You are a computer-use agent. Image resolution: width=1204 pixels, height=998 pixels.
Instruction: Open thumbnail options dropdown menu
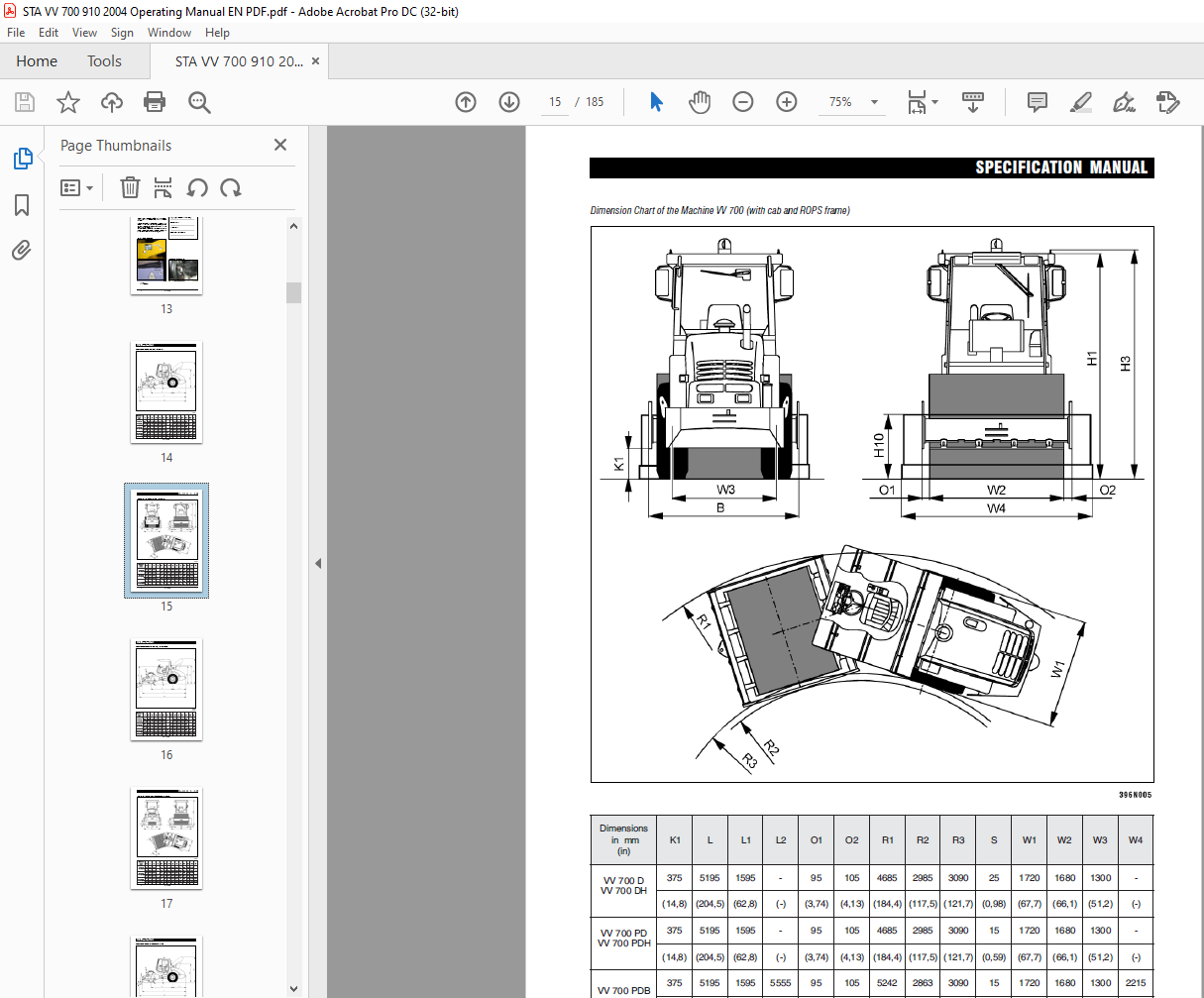(x=76, y=187)
